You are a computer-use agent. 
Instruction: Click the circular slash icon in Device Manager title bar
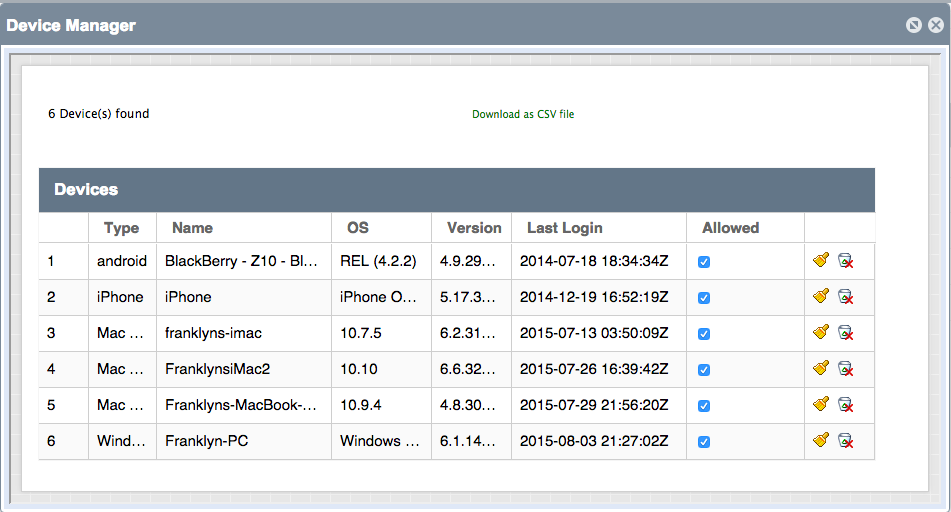(x=914, y=25)
